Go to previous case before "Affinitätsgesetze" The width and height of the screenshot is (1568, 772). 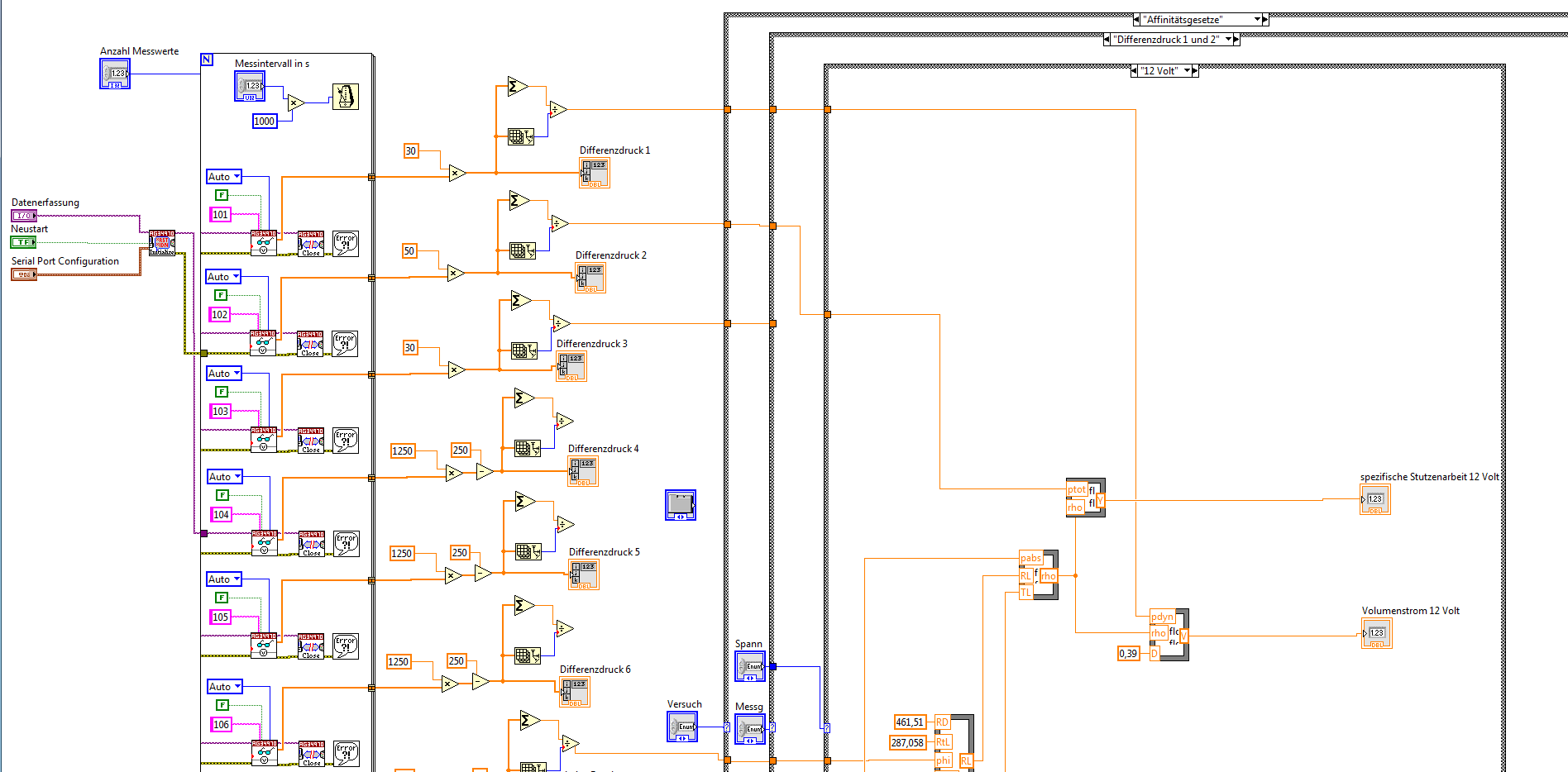[1136, 20]
